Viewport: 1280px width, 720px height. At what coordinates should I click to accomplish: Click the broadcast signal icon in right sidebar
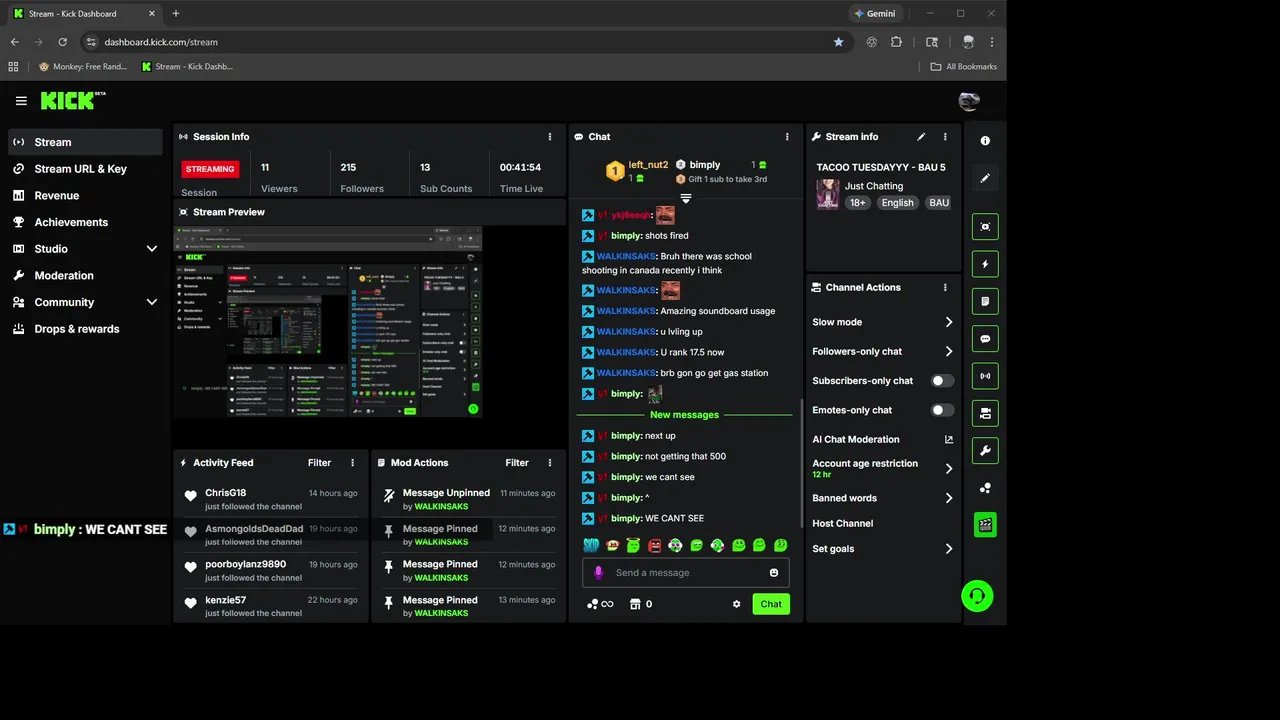tap(985, 376)
